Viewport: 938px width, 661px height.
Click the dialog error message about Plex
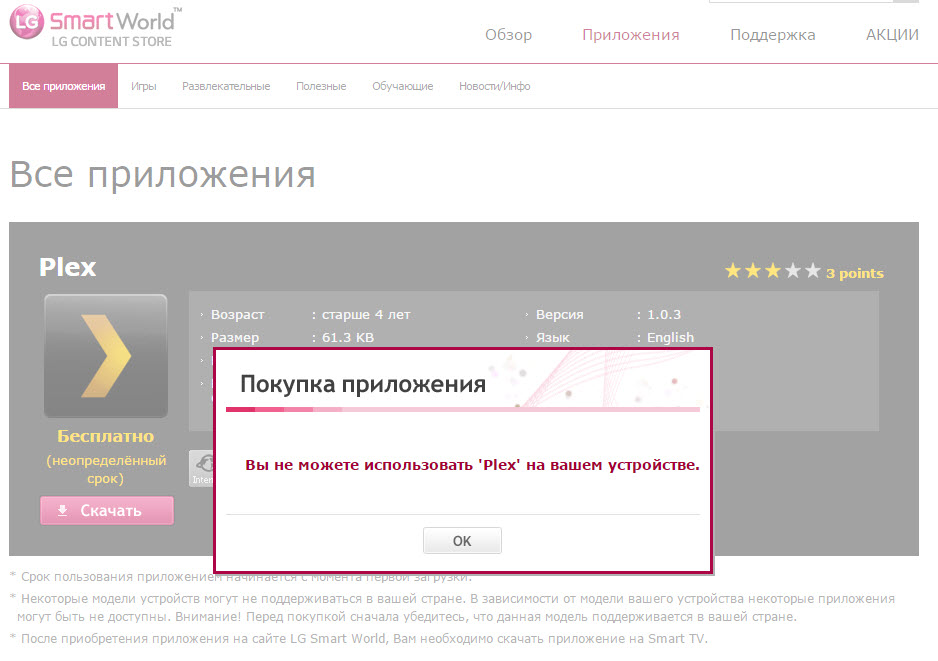[x=472, y=465]
